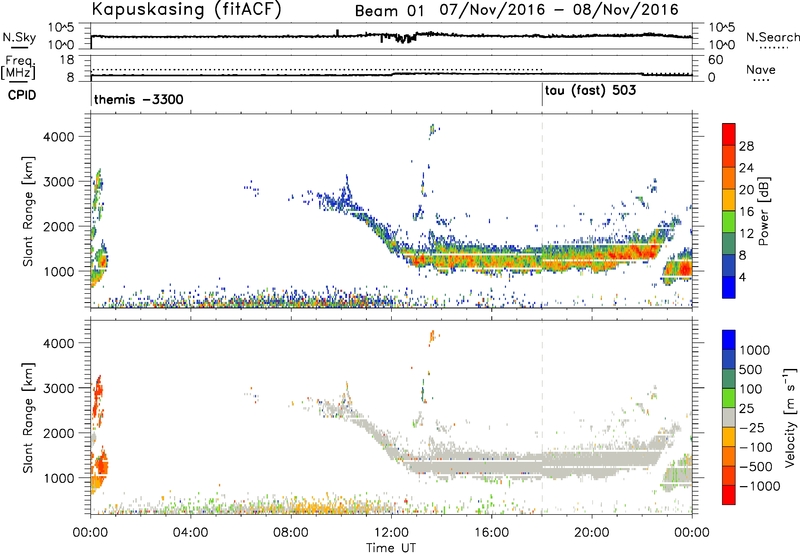Click the '4' Power colorbar tick value

coord(742,278)
